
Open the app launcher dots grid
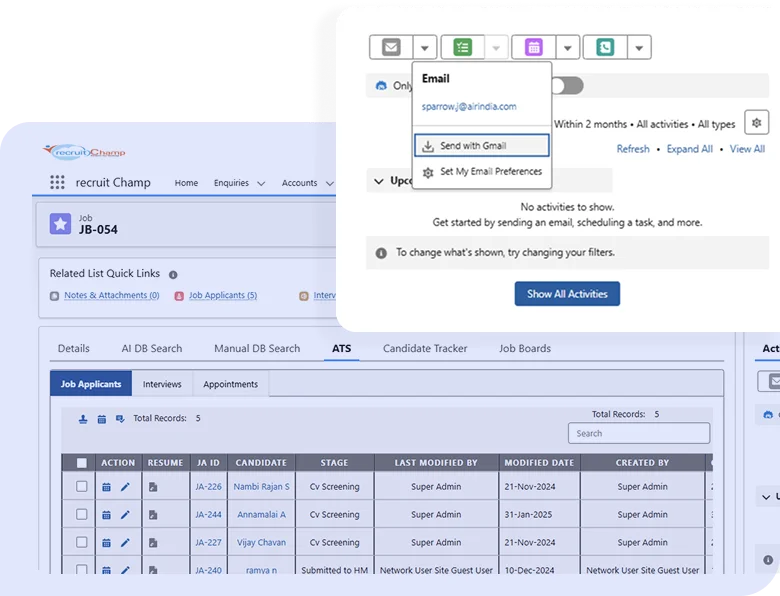(57, 182)
